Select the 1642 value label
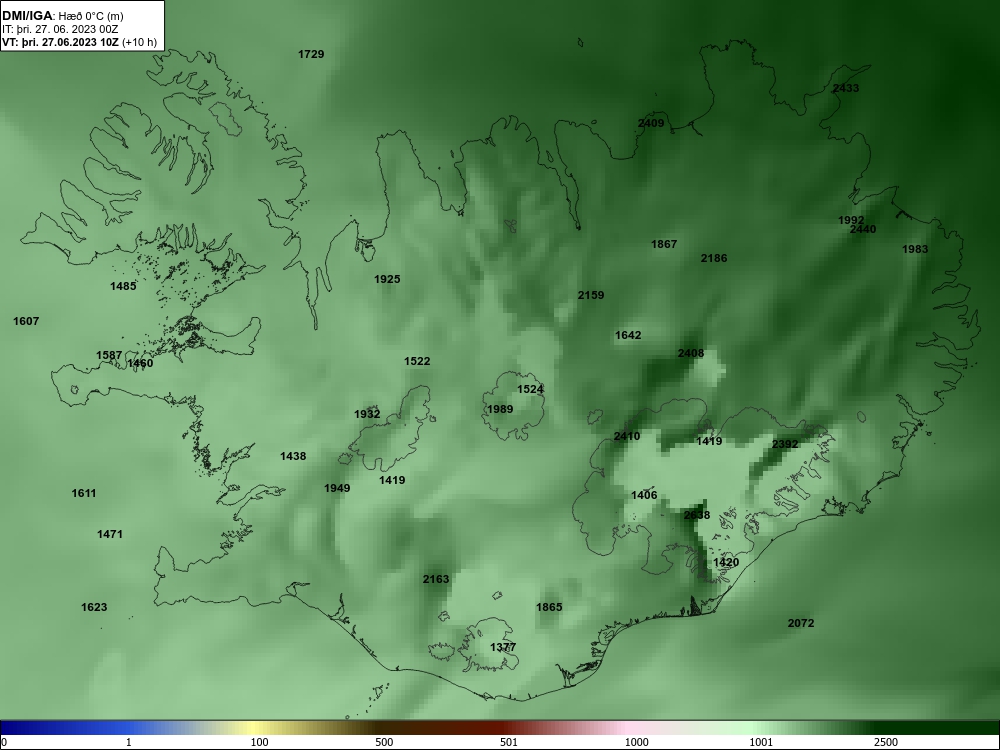This screenshot has width=1000, height=750. coord(628,335)
